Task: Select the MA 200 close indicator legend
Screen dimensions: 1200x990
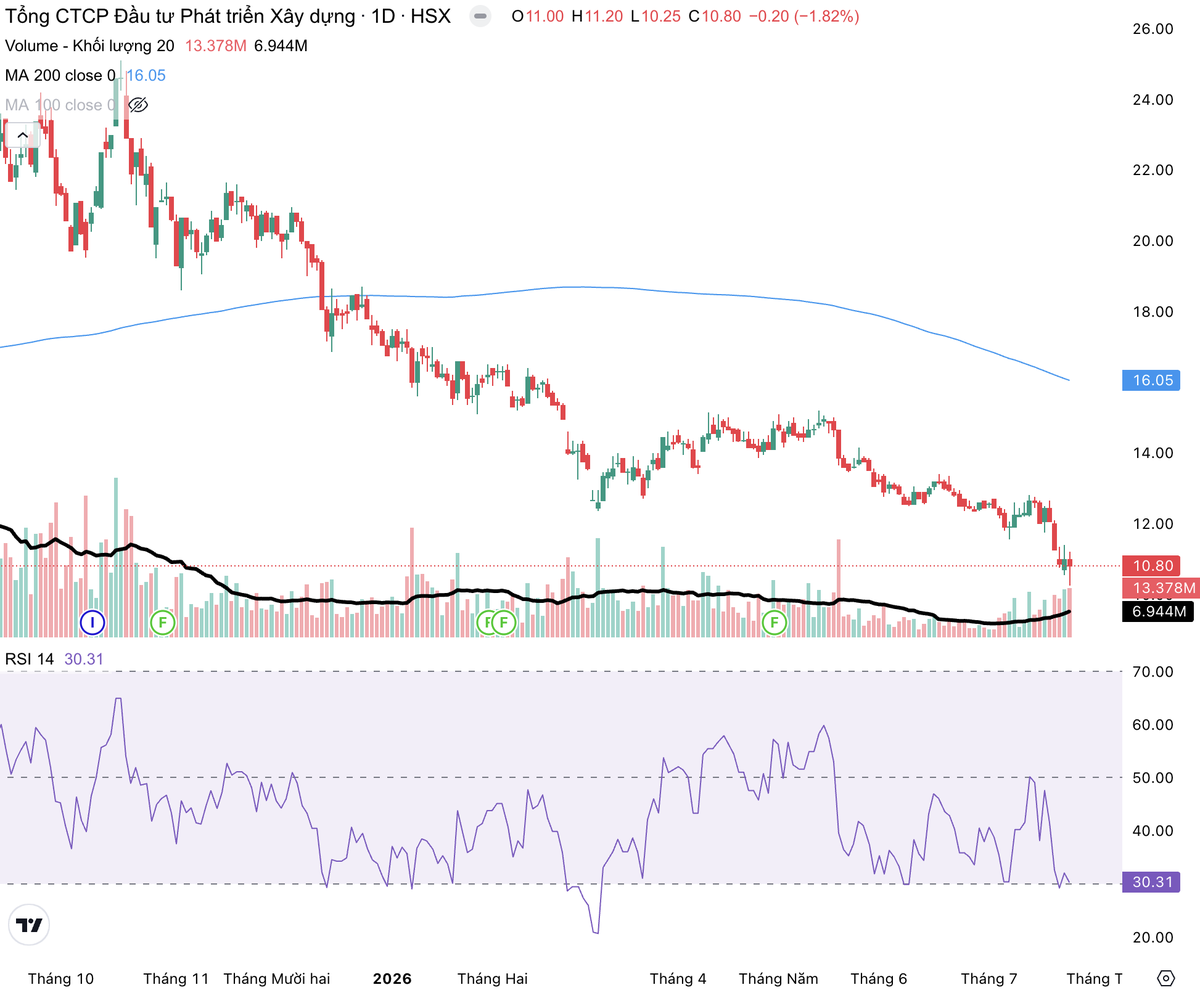Action: coord(59,75)
